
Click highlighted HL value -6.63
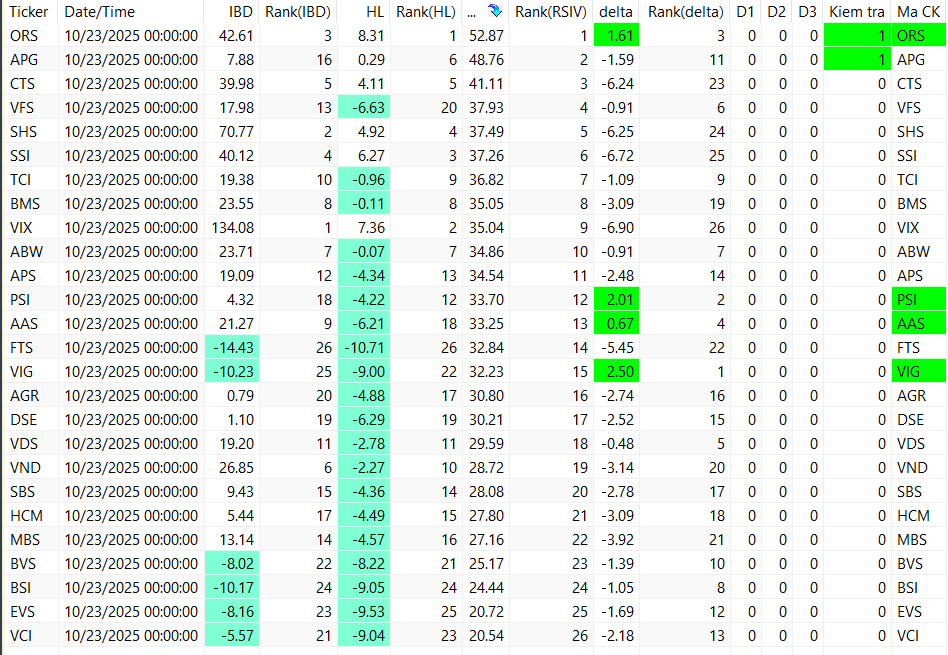364,108
